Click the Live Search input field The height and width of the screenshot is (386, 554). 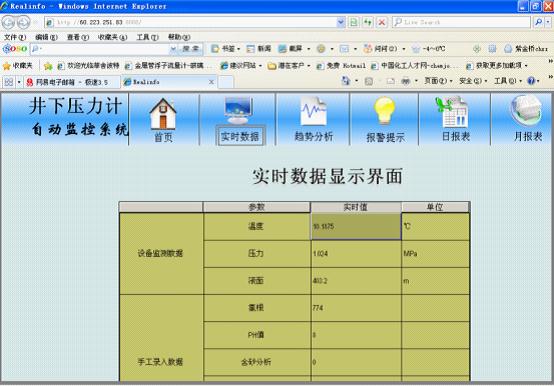click(461, 22)
